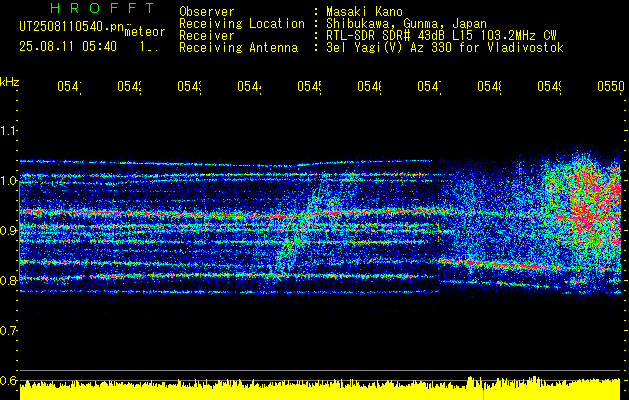Image resolution: width=629 pixels, height=400 pixels.
Task: Click the 'meteor' label
Action: (x=144, y=32)
